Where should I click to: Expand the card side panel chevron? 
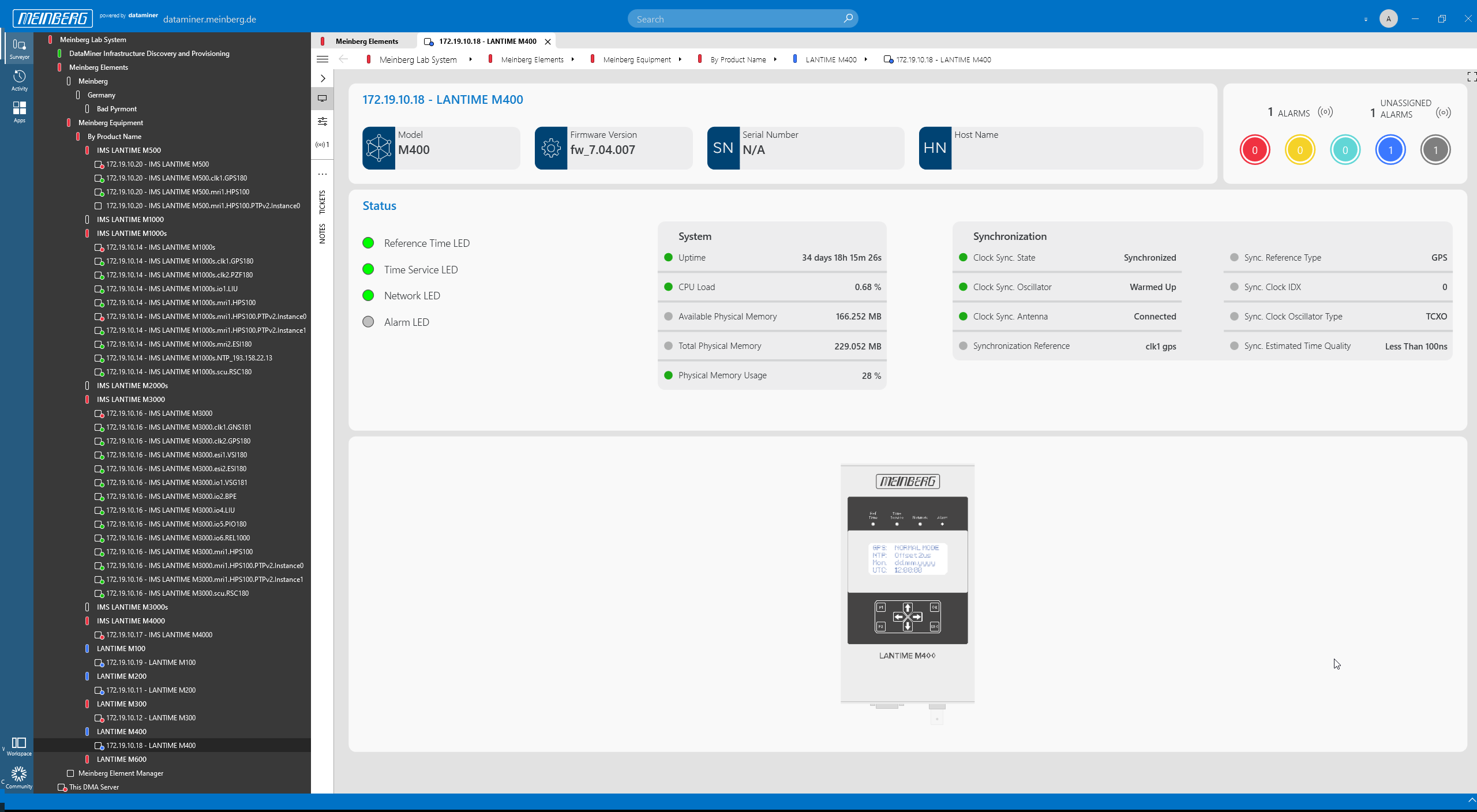tap(323, 78)
